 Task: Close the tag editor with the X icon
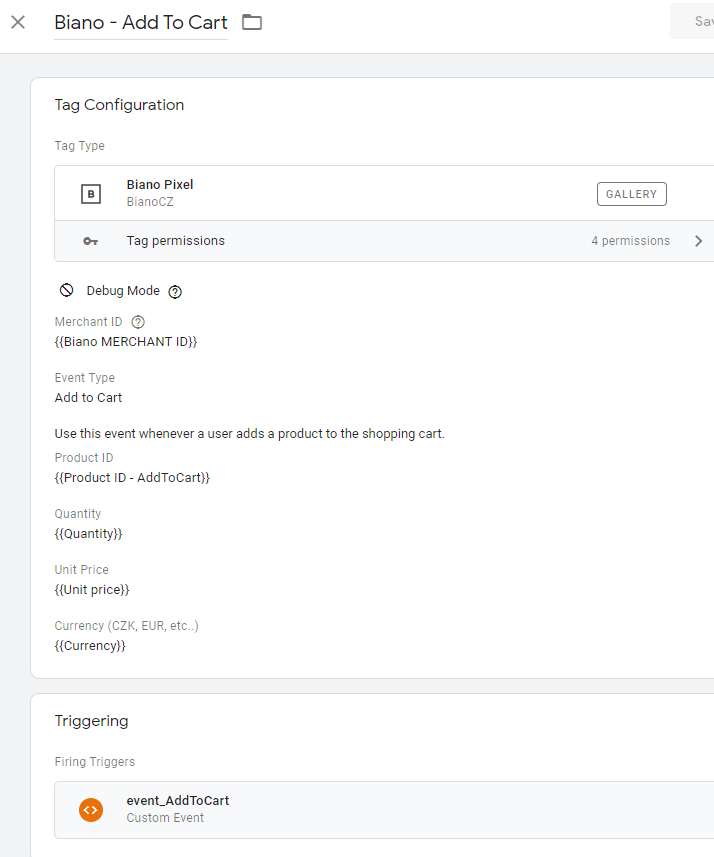pyautogui.click(x=18, y=22)
